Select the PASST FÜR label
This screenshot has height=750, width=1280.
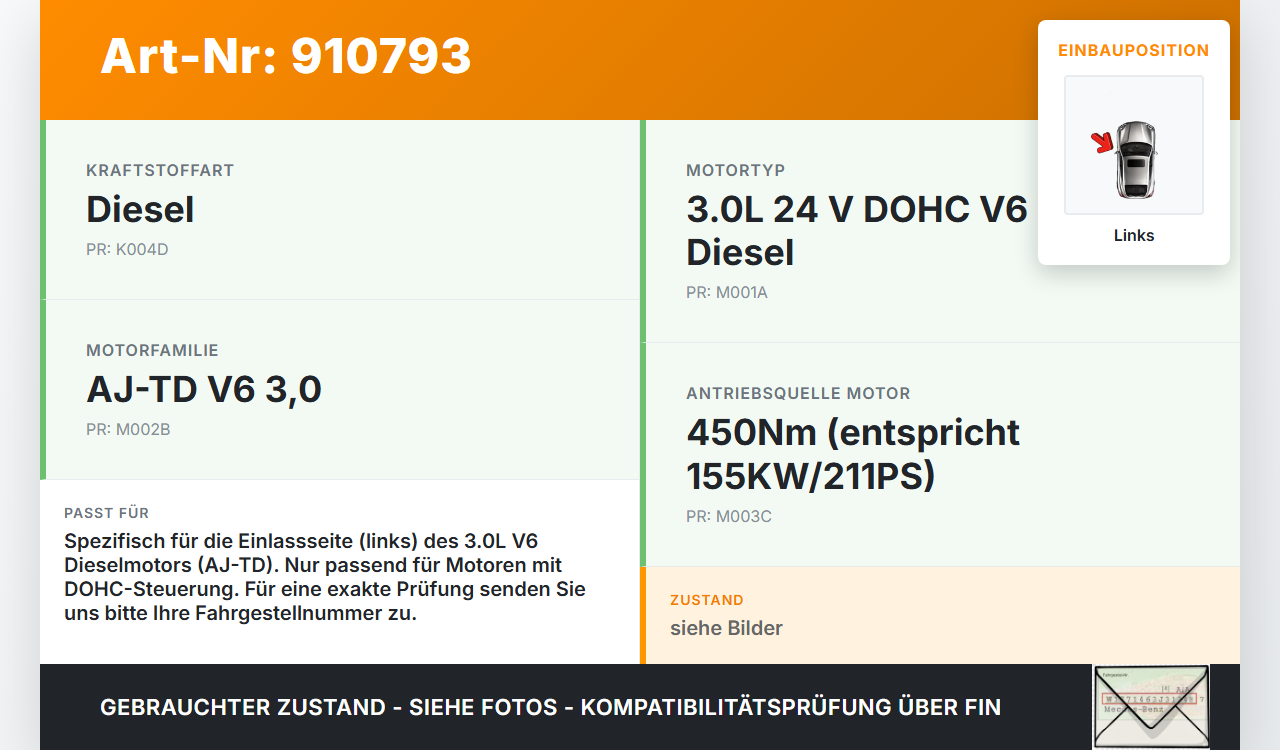[106, 513]
